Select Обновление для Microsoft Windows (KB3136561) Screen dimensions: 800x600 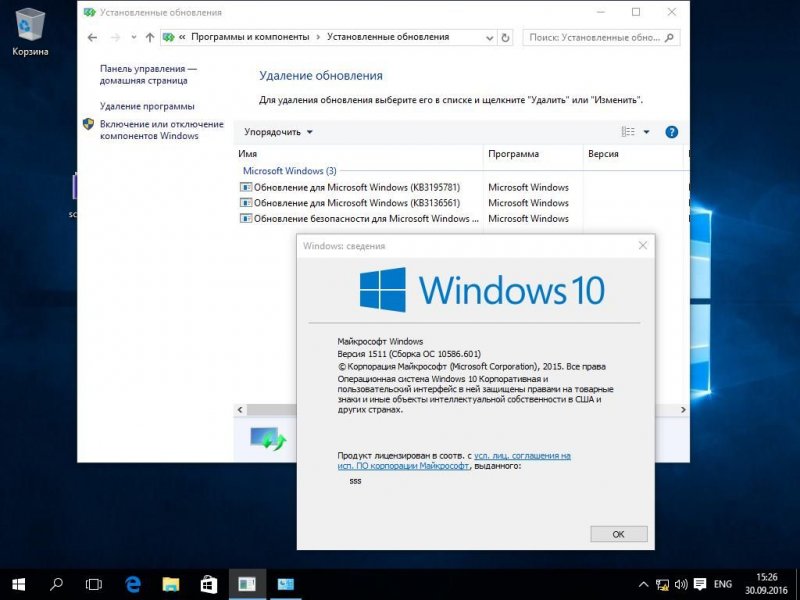coord(357,203)
